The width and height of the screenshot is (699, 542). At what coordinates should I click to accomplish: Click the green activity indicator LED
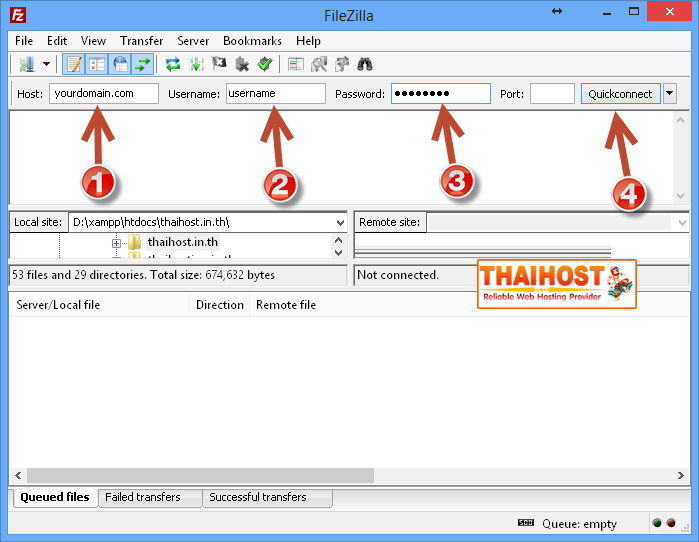click(x=657, y=523)
